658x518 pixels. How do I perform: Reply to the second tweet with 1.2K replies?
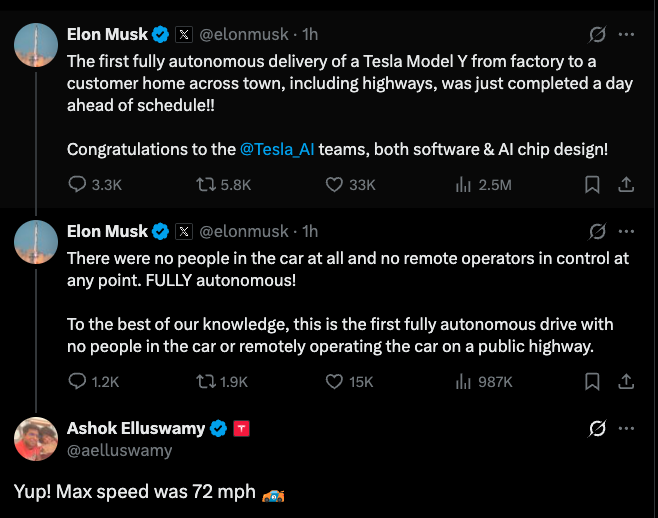(79, 381)
